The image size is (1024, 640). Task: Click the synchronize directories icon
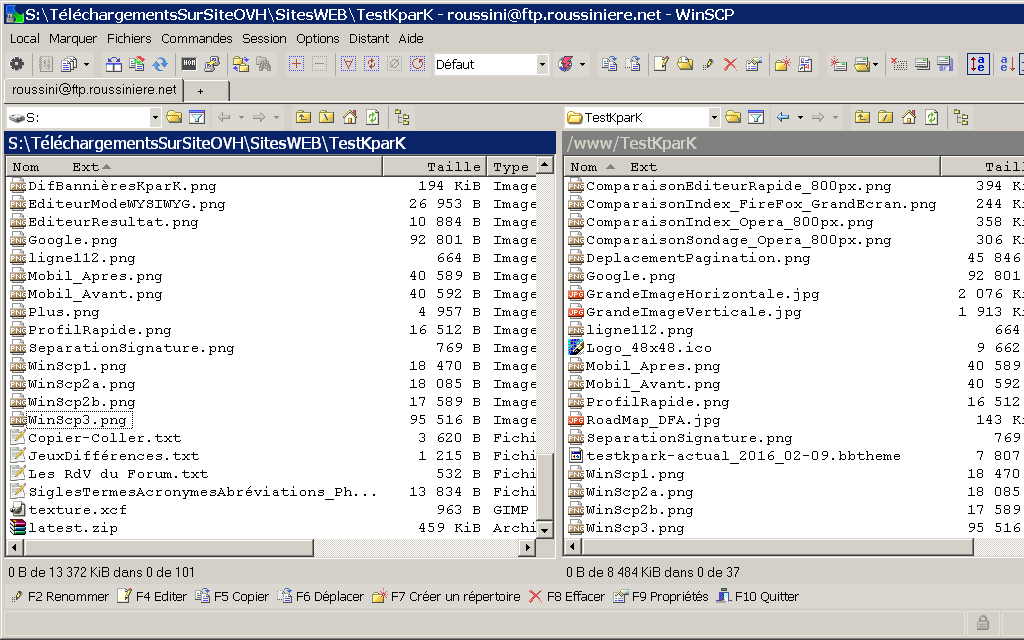[x=160, y=64]
